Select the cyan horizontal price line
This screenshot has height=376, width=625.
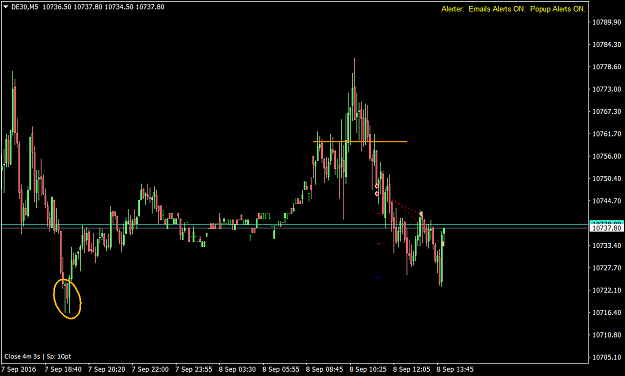295,225
